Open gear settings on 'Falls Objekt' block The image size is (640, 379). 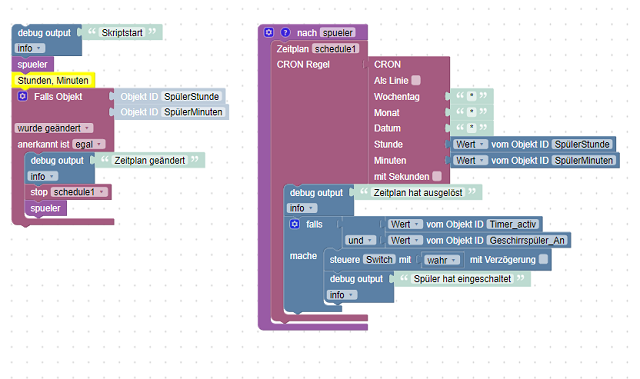(22, 96)
